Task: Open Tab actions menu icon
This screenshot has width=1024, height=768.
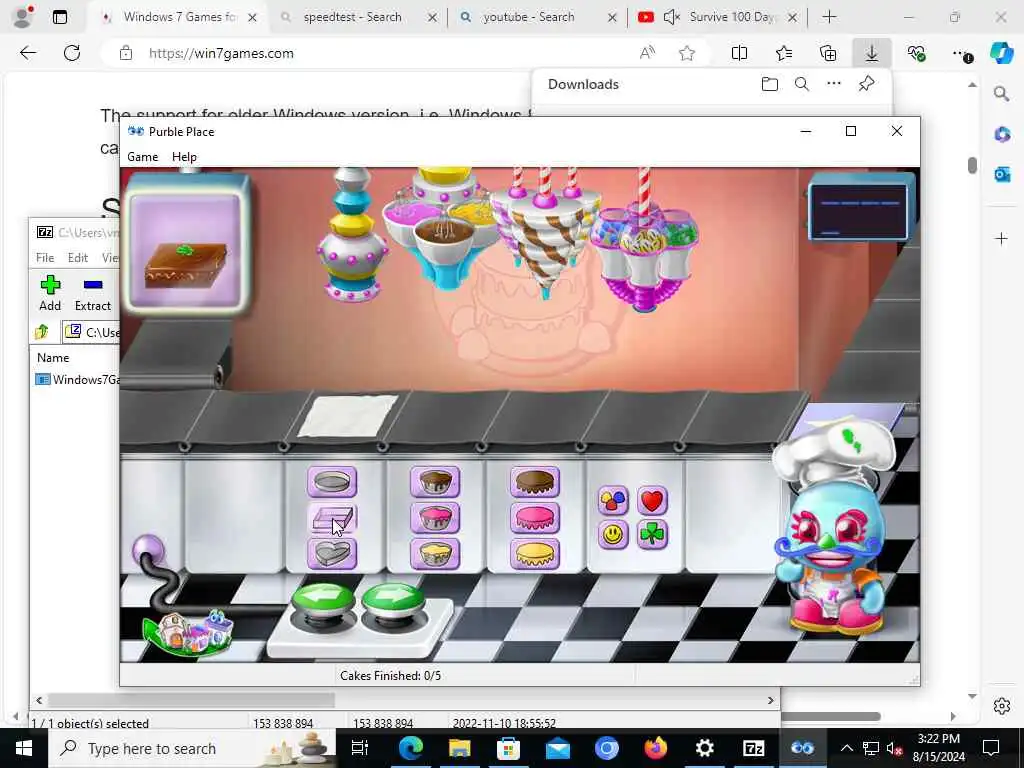Action: point(59,17)
